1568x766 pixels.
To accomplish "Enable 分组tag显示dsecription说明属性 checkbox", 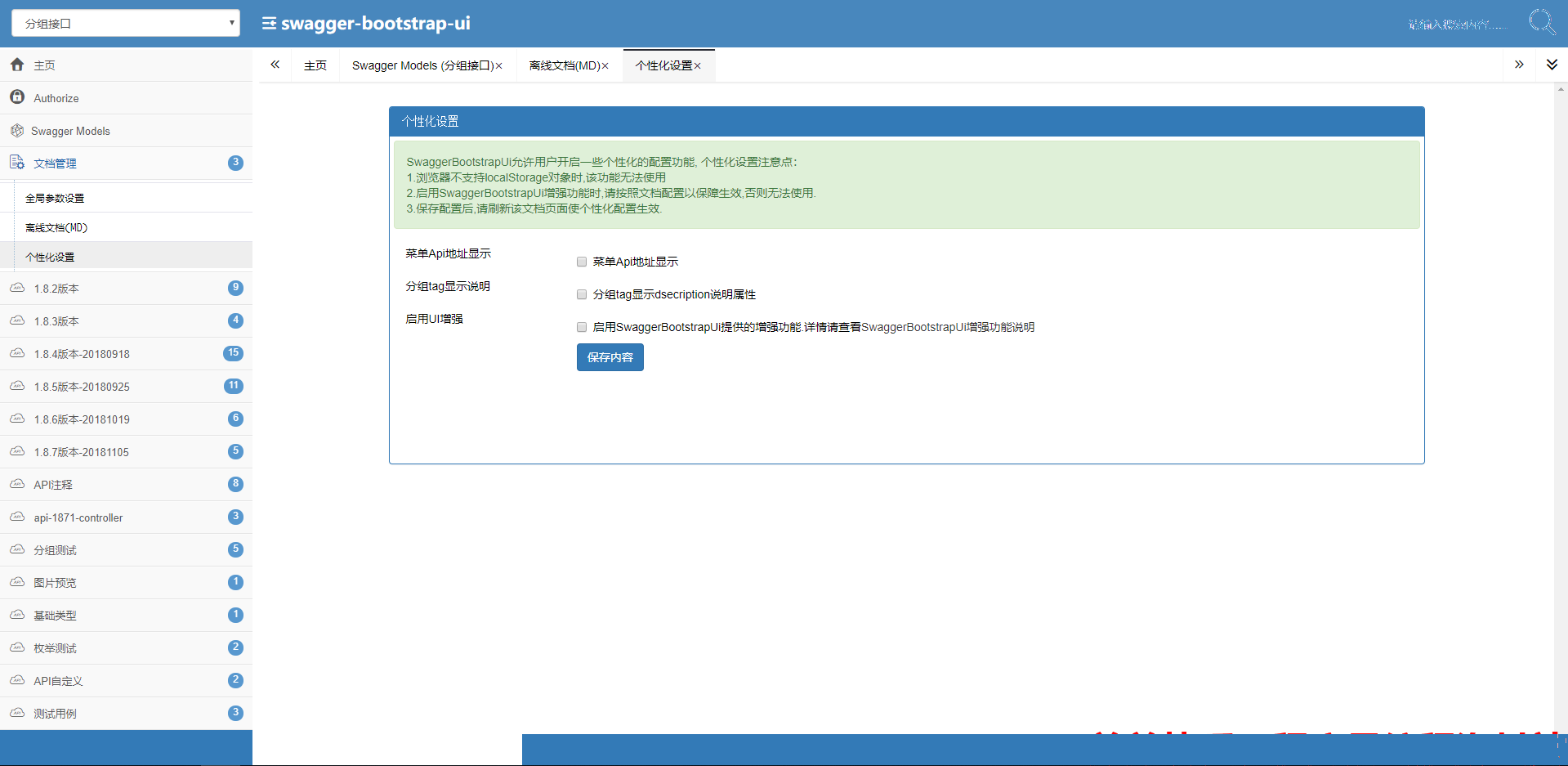I will tap(582, 294).
